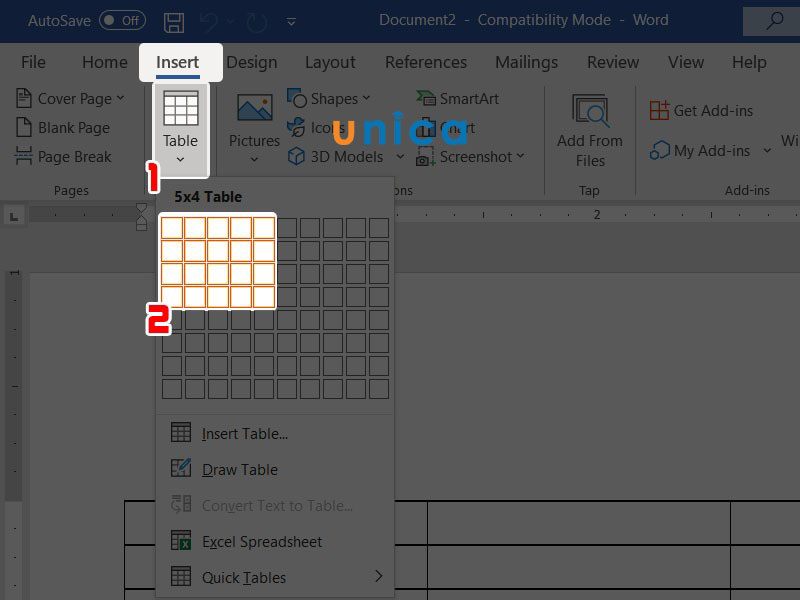The image size is (800, 600).
Task: Toggle the AutoSave switch
Action: [122, 20]
